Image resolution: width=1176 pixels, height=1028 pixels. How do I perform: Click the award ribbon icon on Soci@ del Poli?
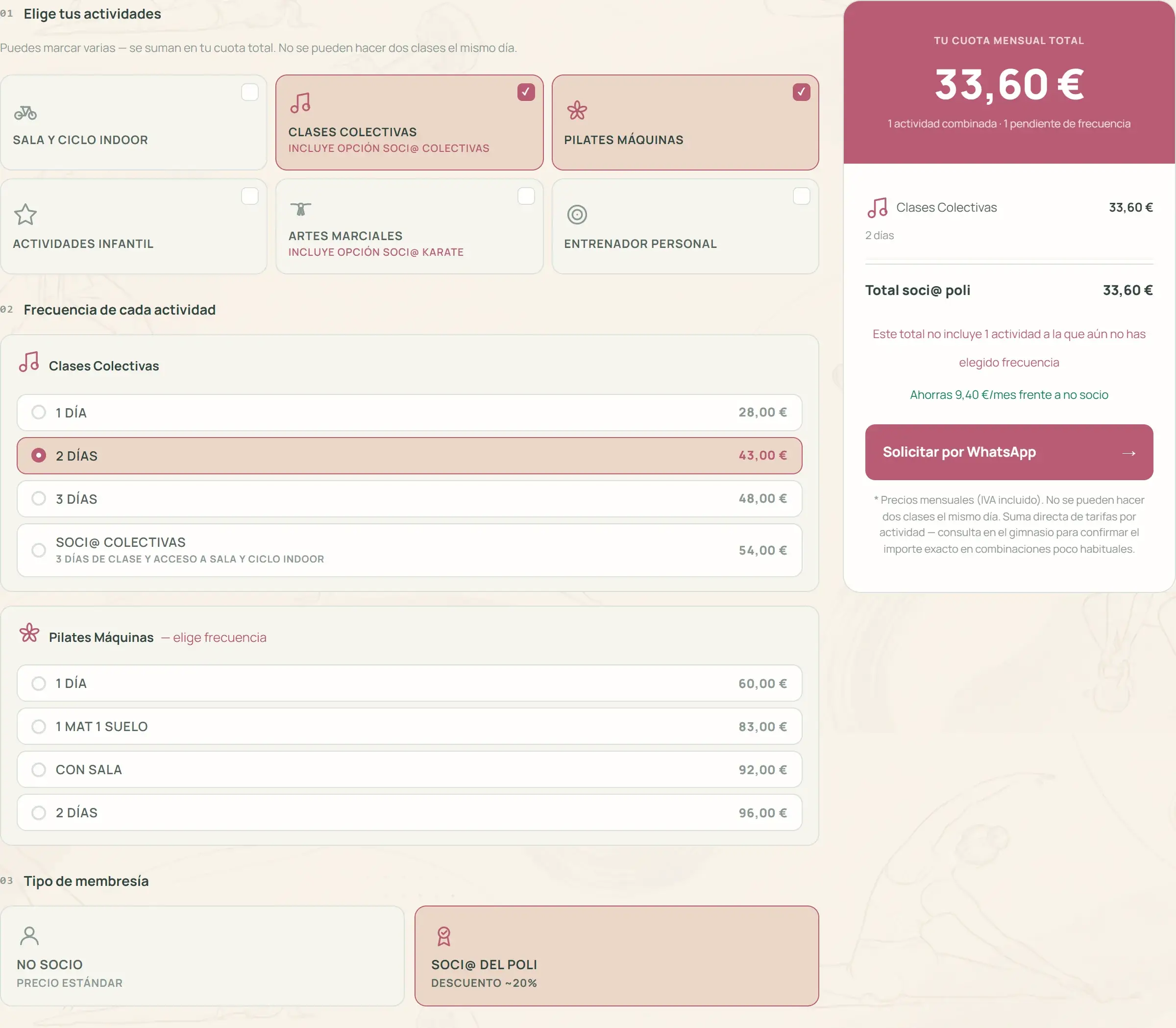pos(443,936)
